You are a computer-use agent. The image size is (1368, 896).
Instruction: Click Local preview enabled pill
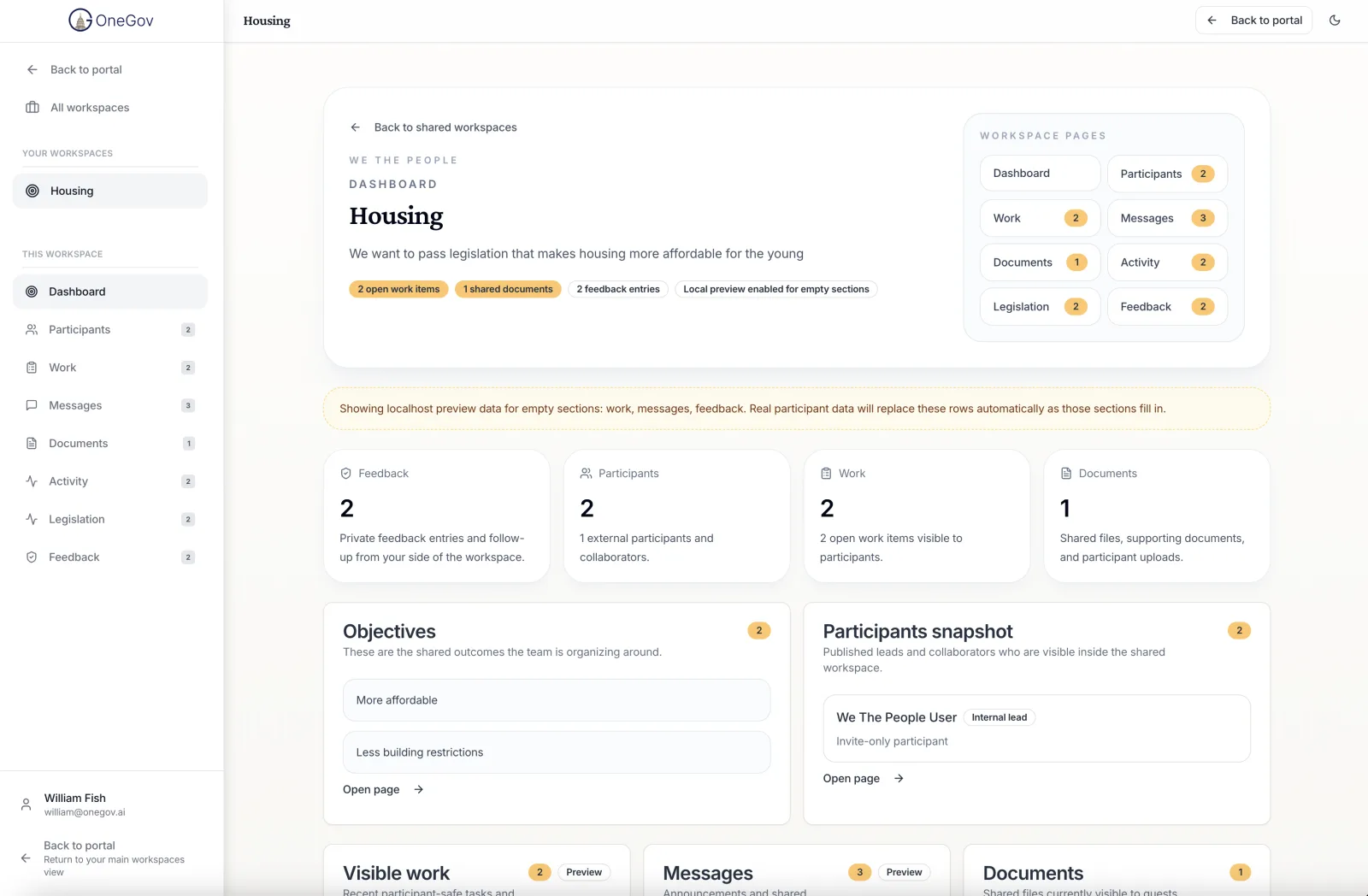(776, 289)
